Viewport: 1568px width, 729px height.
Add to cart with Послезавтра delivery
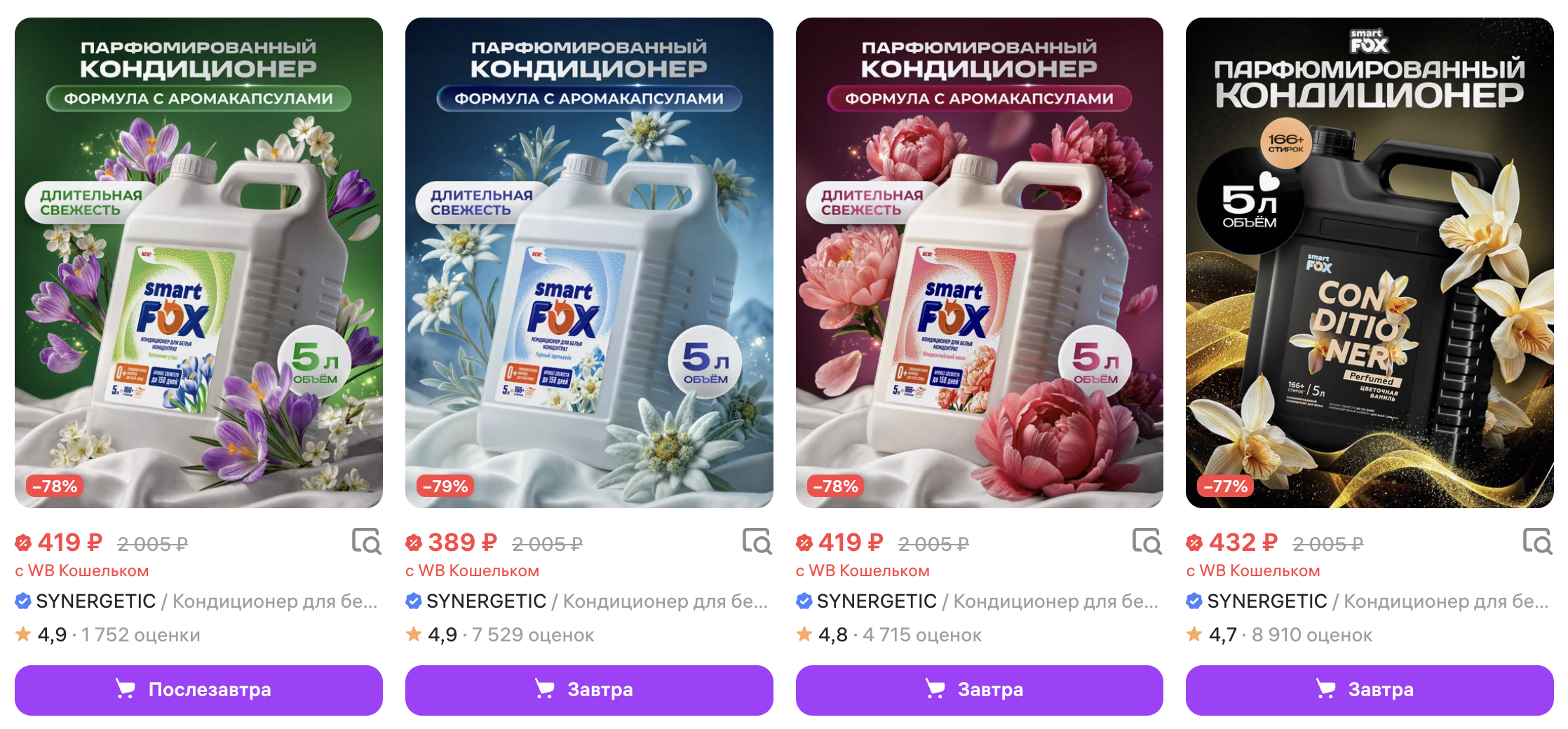click(198, 690)
